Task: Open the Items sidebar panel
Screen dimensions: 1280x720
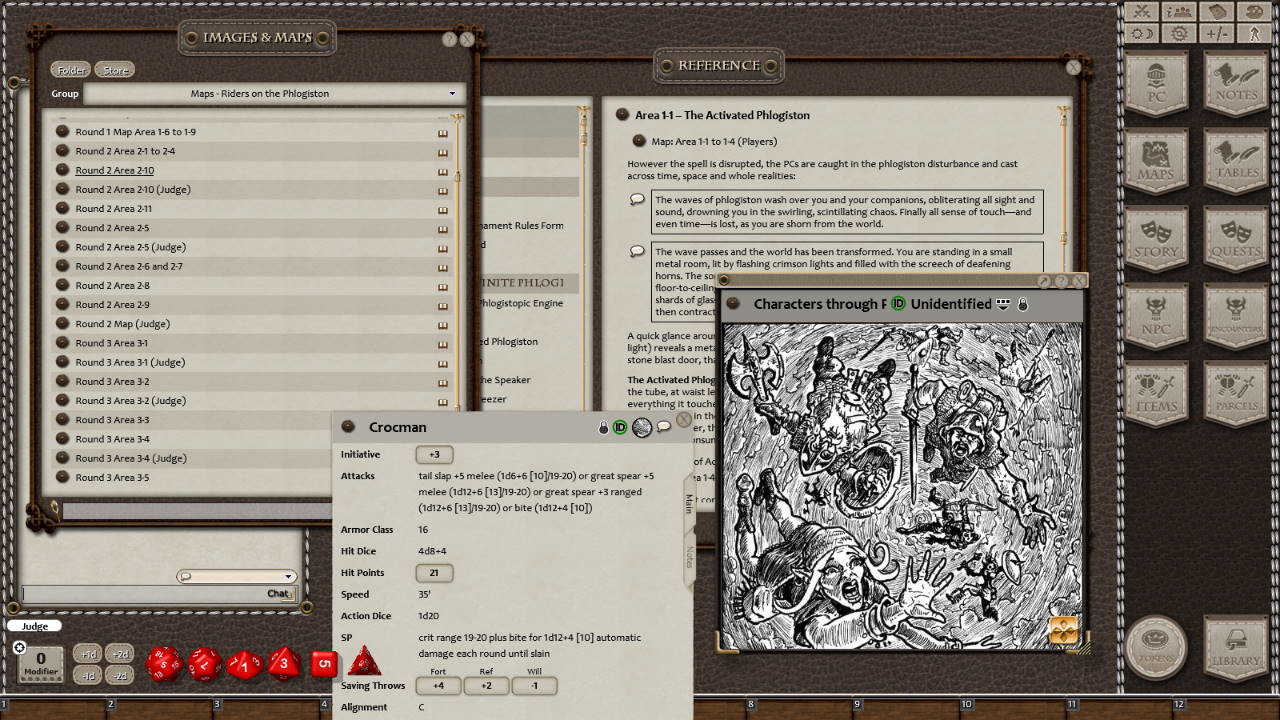Action: pyautogui.click(x=1157, y=392)
